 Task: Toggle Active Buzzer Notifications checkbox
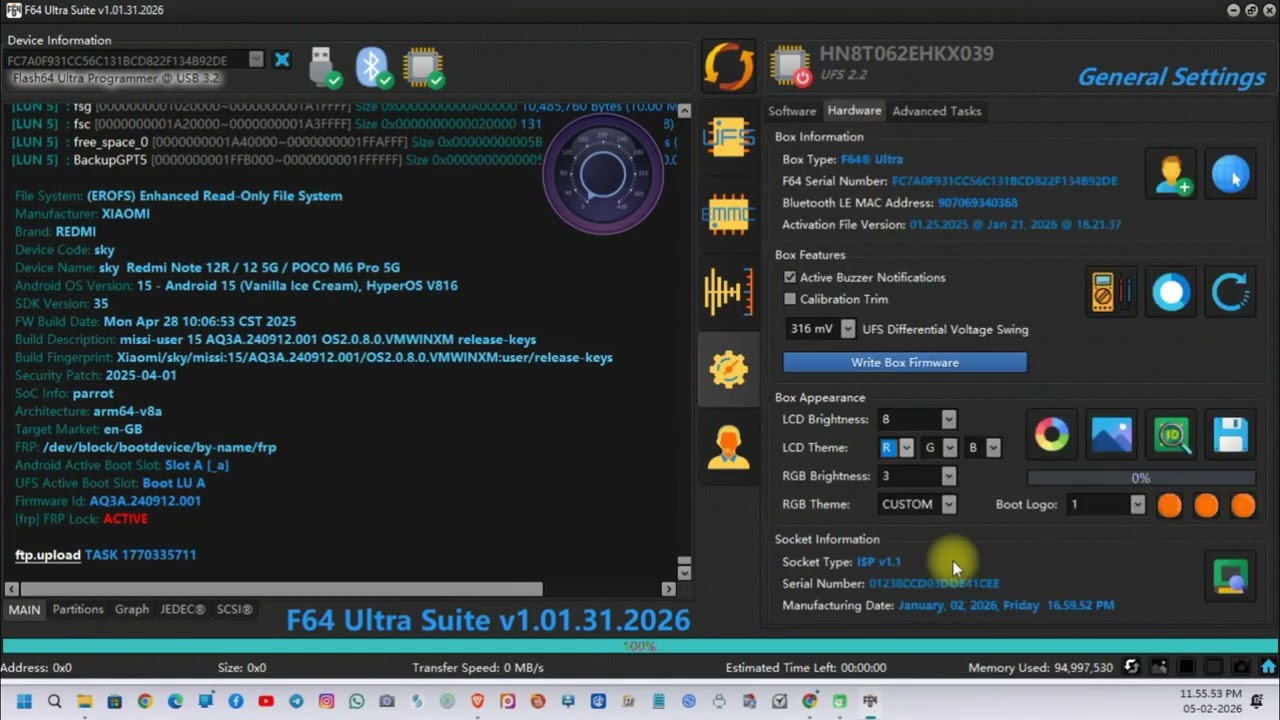[x=790, y=277]
